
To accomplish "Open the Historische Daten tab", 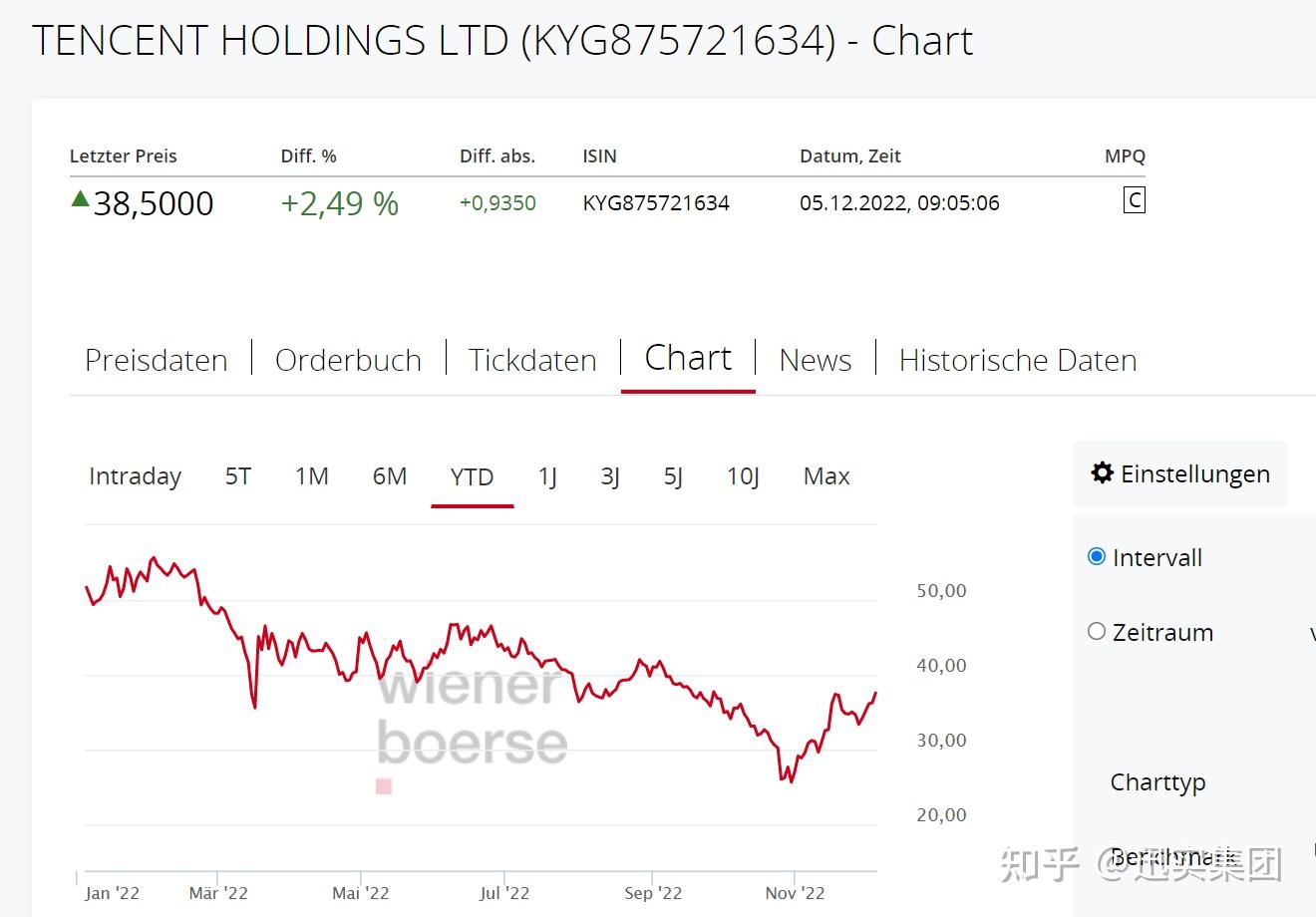I will point(1018,360).
